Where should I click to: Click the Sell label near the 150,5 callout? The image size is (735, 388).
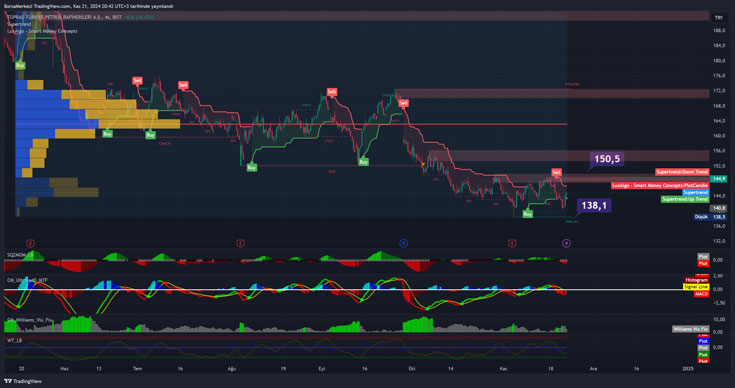click(x=556, y=172)
